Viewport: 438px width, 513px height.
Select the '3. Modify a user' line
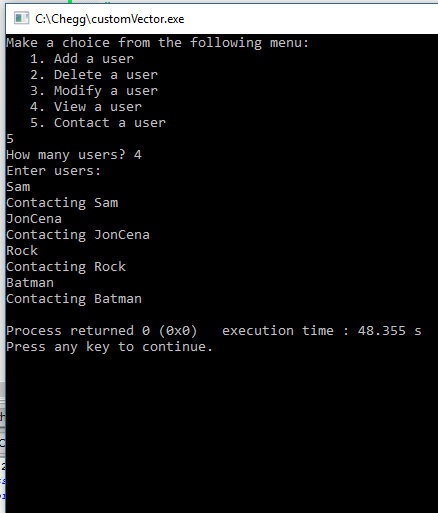pos(94,91)
